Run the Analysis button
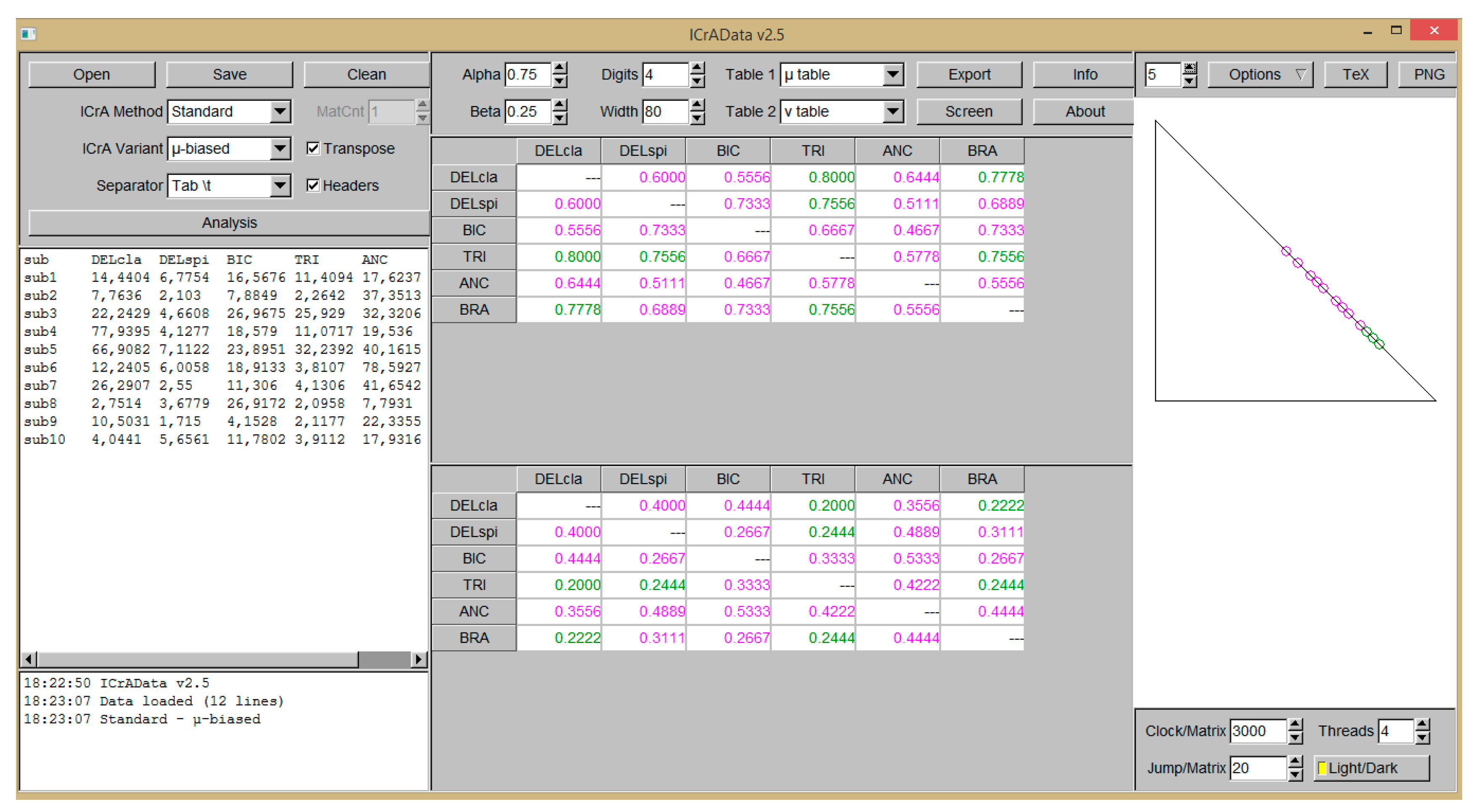Viewport: 1479px width, 812px height. tap(229, 223)
